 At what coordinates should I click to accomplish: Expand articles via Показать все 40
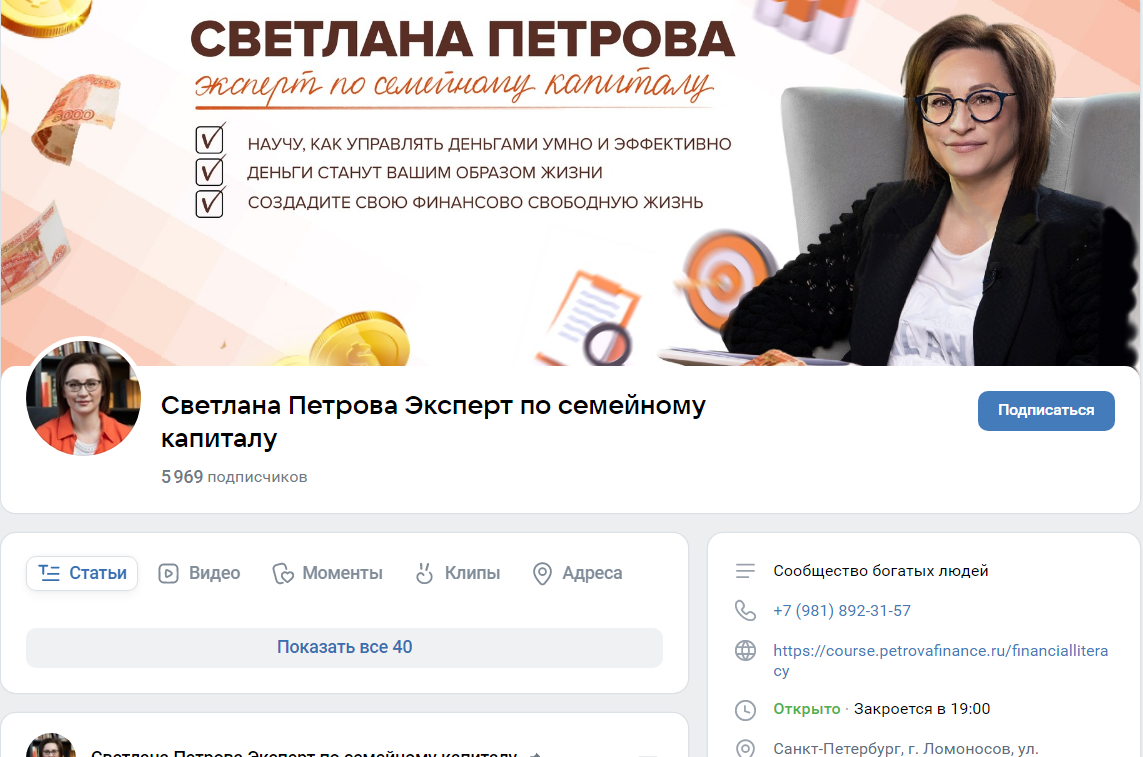[x=344, y=648]
